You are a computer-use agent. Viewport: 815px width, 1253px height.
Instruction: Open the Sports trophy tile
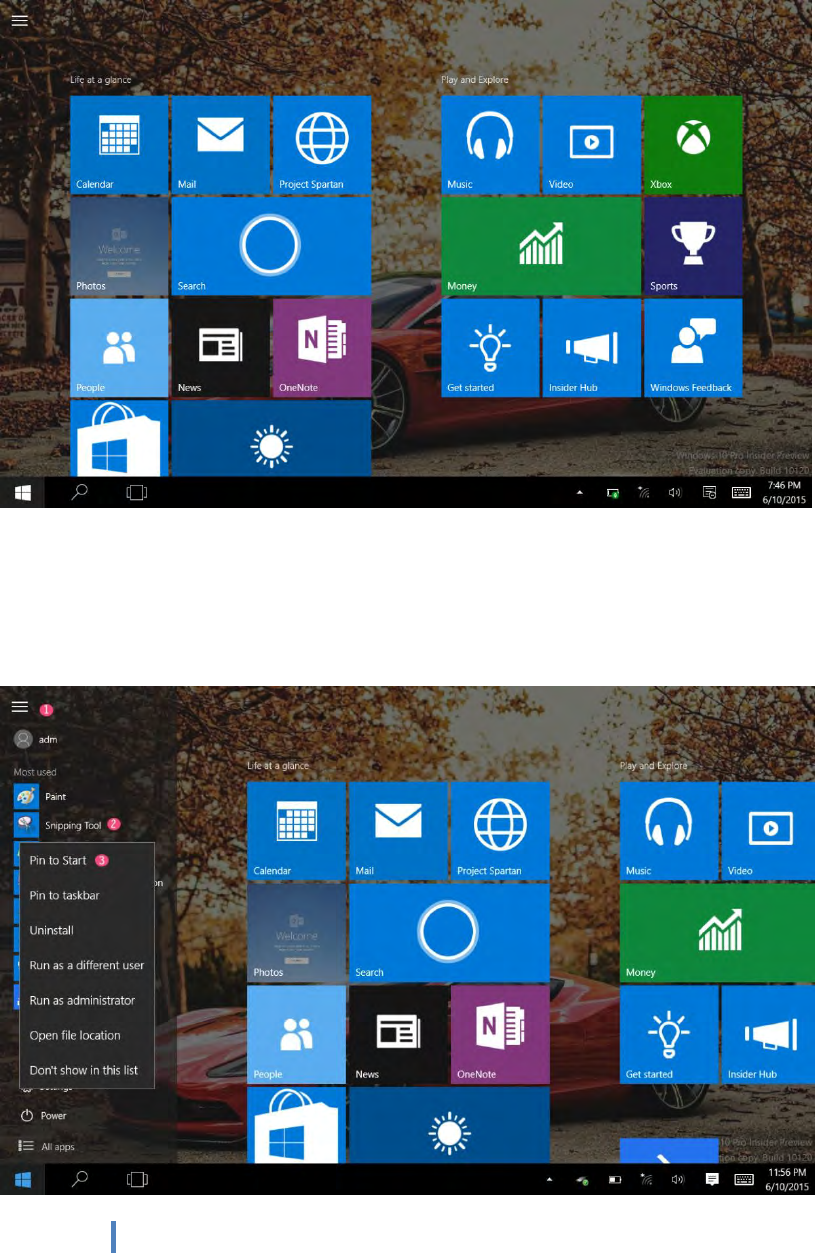tap(693, 246)
